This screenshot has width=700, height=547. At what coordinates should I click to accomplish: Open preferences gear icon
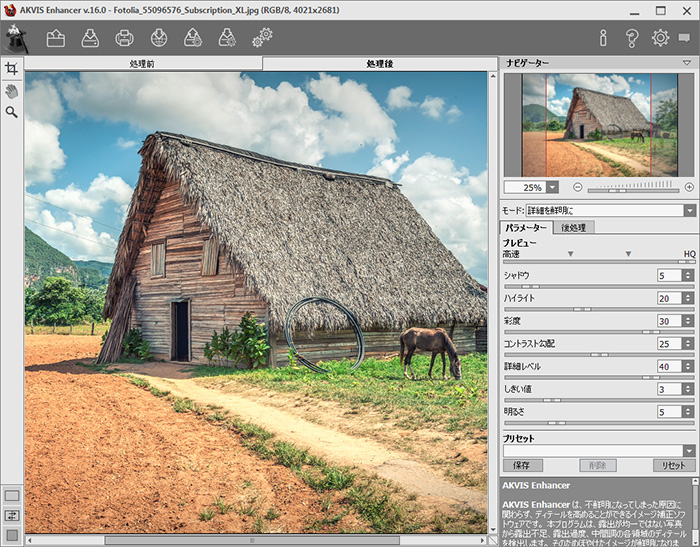click(661, 39)
